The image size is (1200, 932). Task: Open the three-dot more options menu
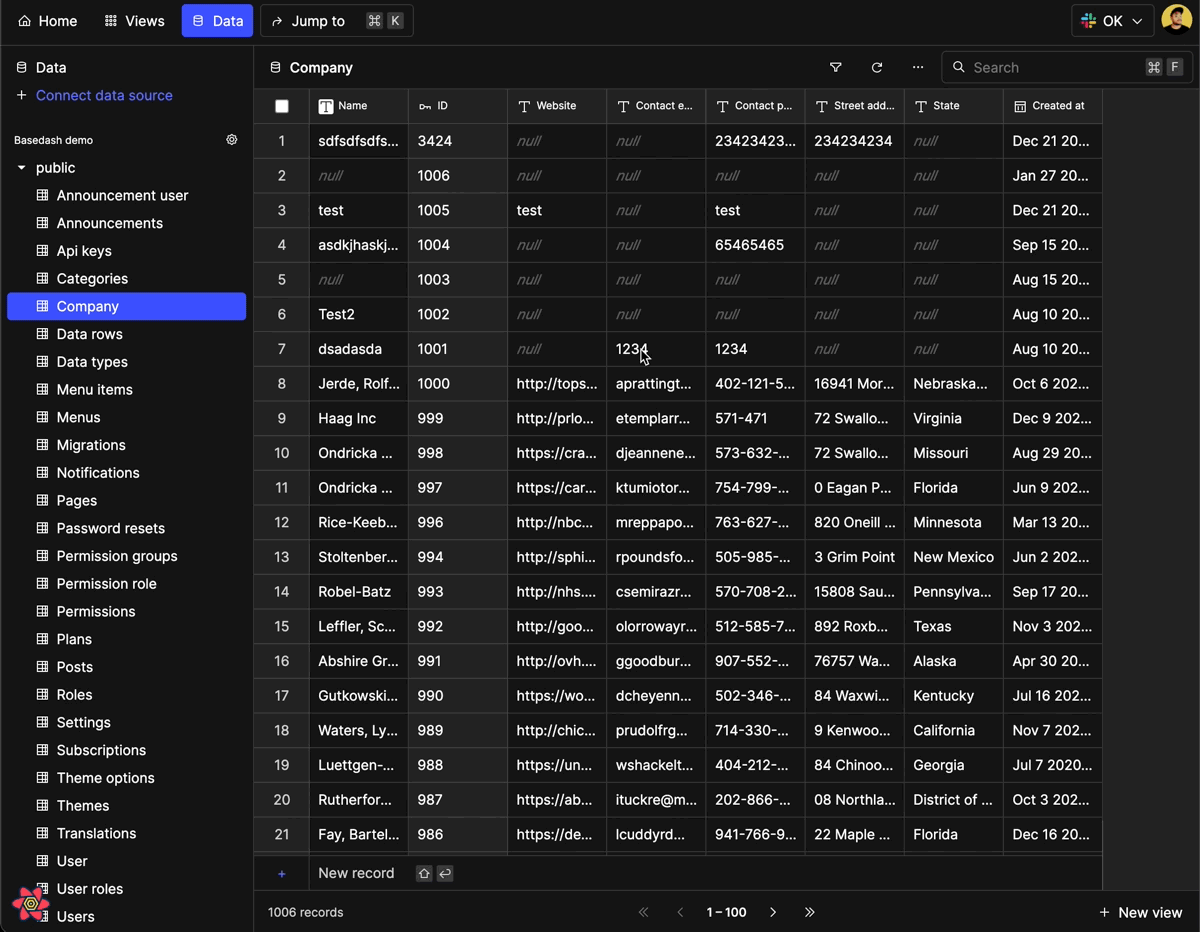click(918, 68)
